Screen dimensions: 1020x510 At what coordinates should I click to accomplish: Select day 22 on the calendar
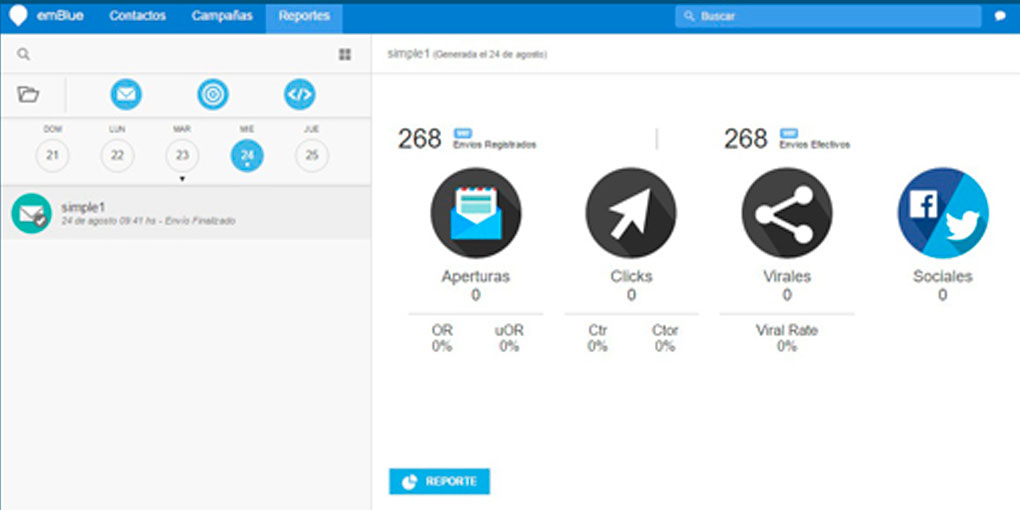click(x=117, y=155)
